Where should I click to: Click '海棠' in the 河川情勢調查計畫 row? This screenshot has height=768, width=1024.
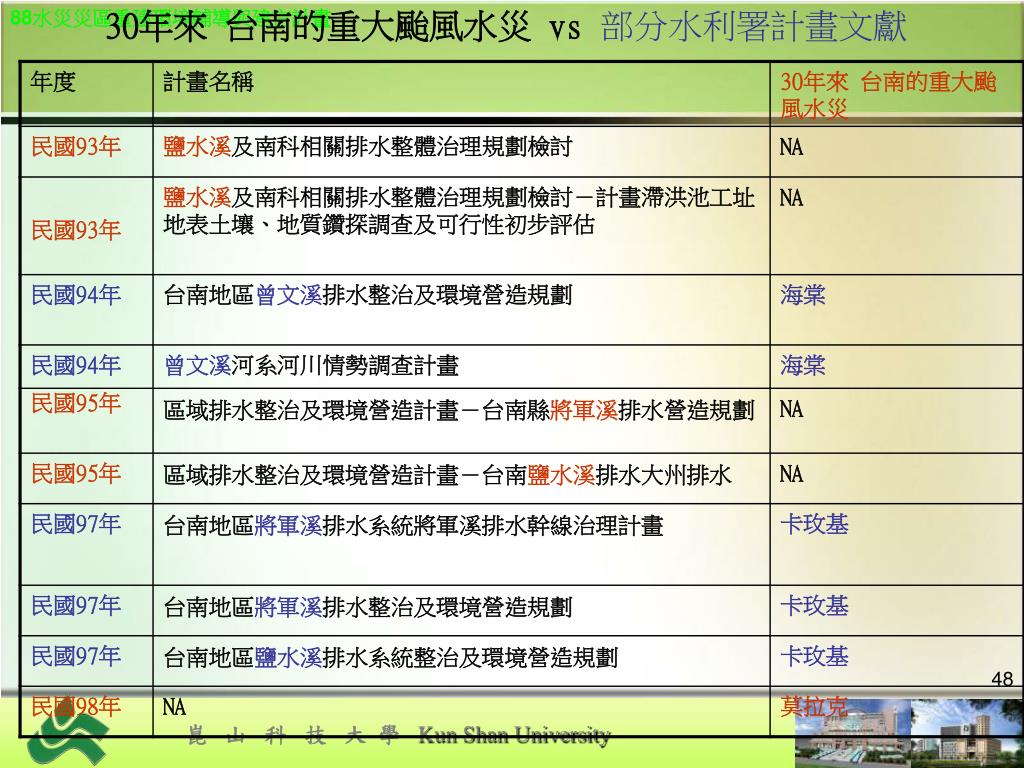coord(803,365)
